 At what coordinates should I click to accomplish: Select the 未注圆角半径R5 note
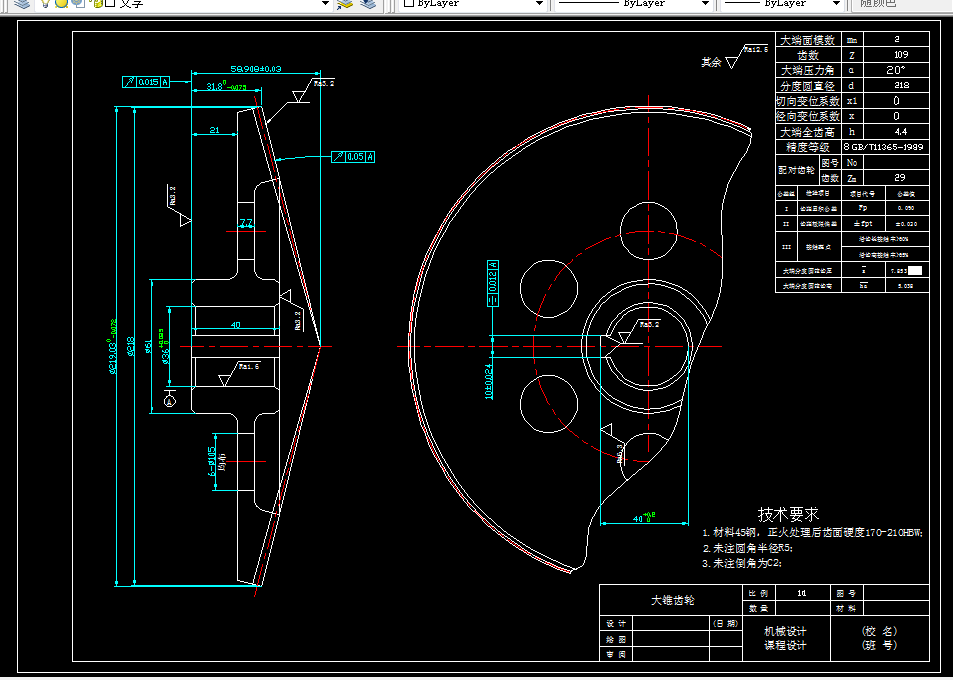click(x=748, y=548)
